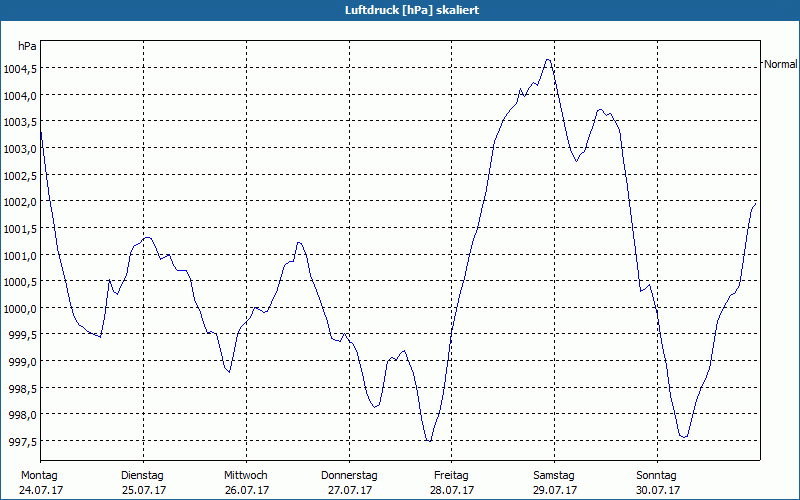Click the chart title 'Luftdruck [hPa] skaliert'
The image size is (800, 500).
412,10
